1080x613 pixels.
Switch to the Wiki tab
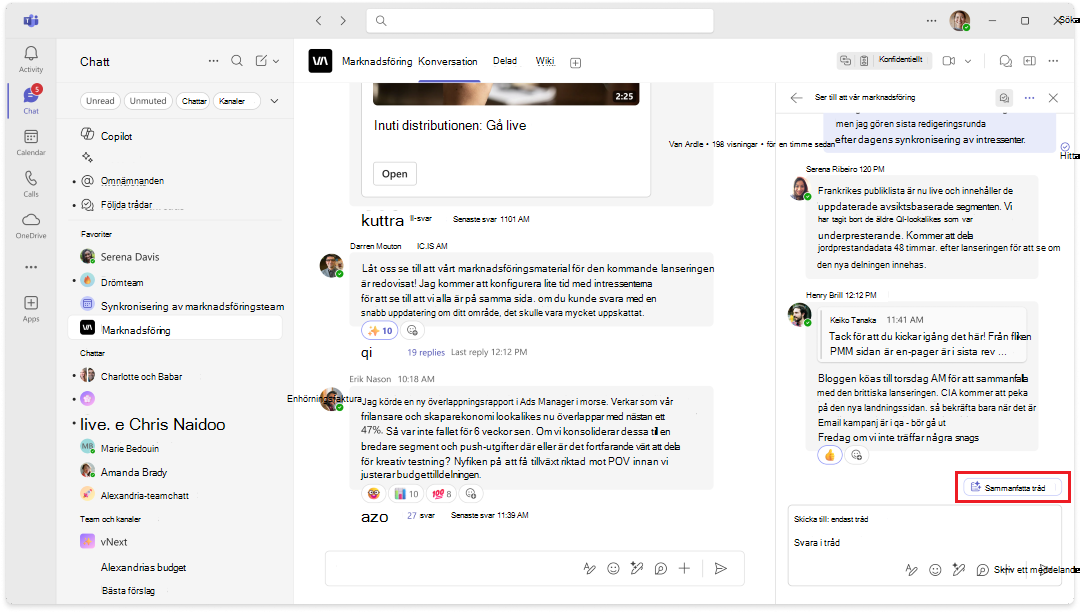pyautogui.click(x=545, y=61)
